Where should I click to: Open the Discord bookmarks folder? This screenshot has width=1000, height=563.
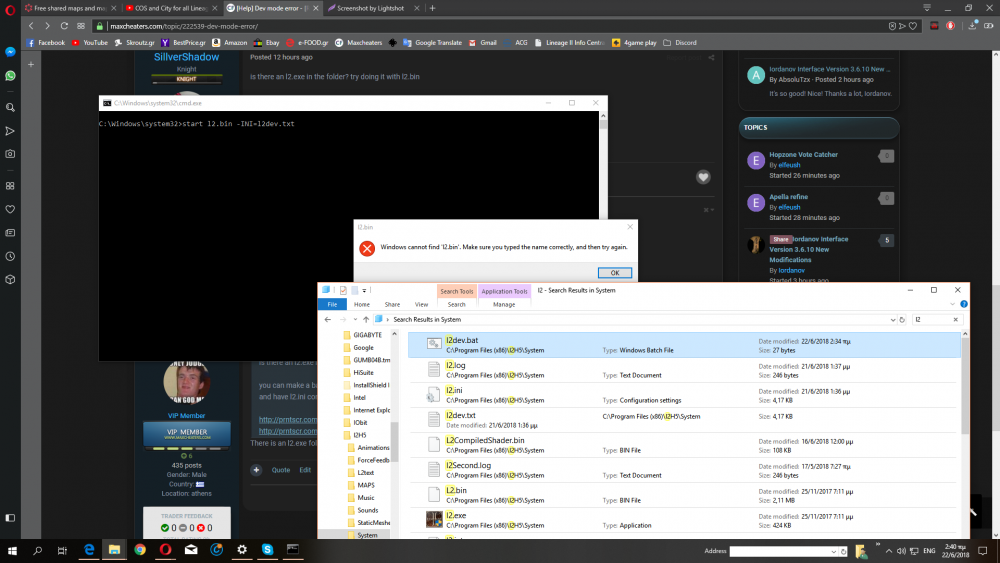click(680, 43)
